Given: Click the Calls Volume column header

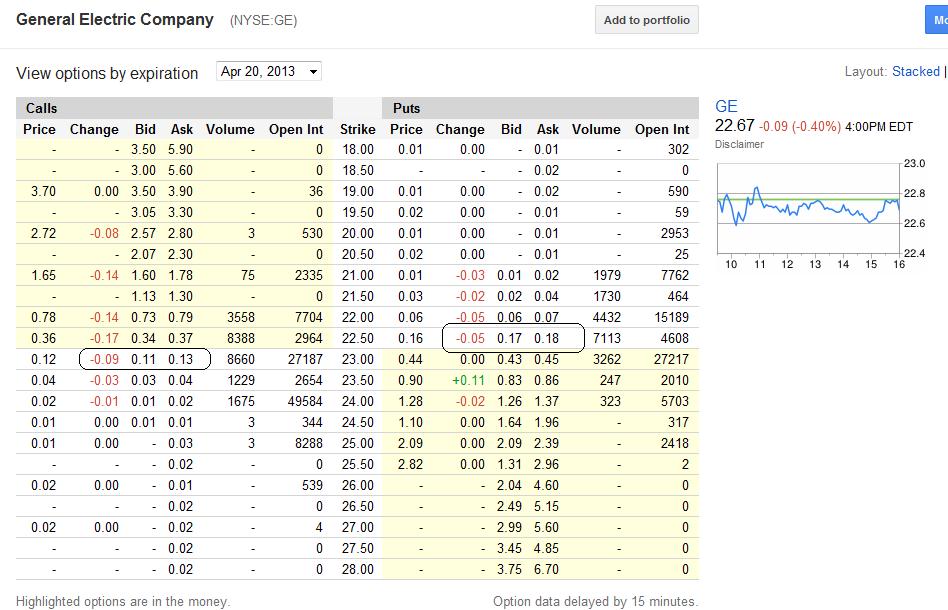Looking at the screenshot, I should (x=230, y=129).
